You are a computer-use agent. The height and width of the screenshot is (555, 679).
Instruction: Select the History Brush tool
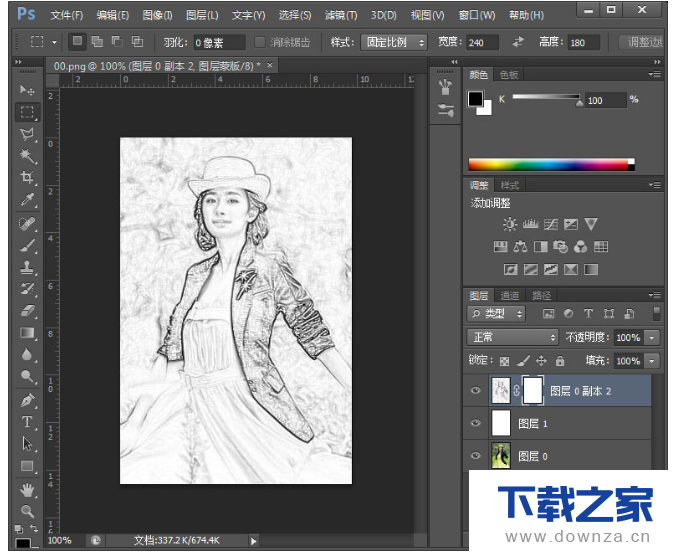point(27,289)
